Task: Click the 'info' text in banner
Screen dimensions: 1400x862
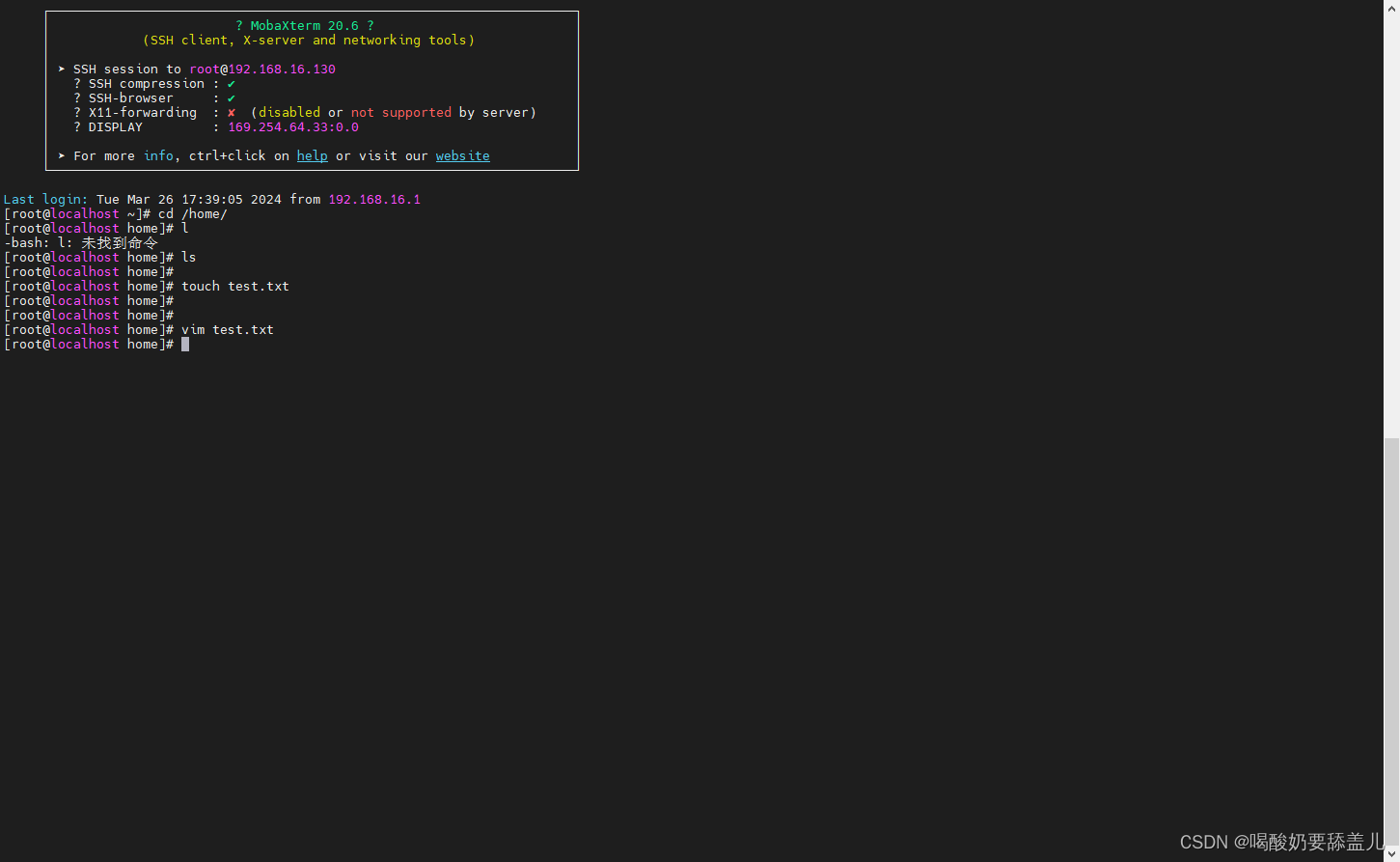Action: coord(158,156)
